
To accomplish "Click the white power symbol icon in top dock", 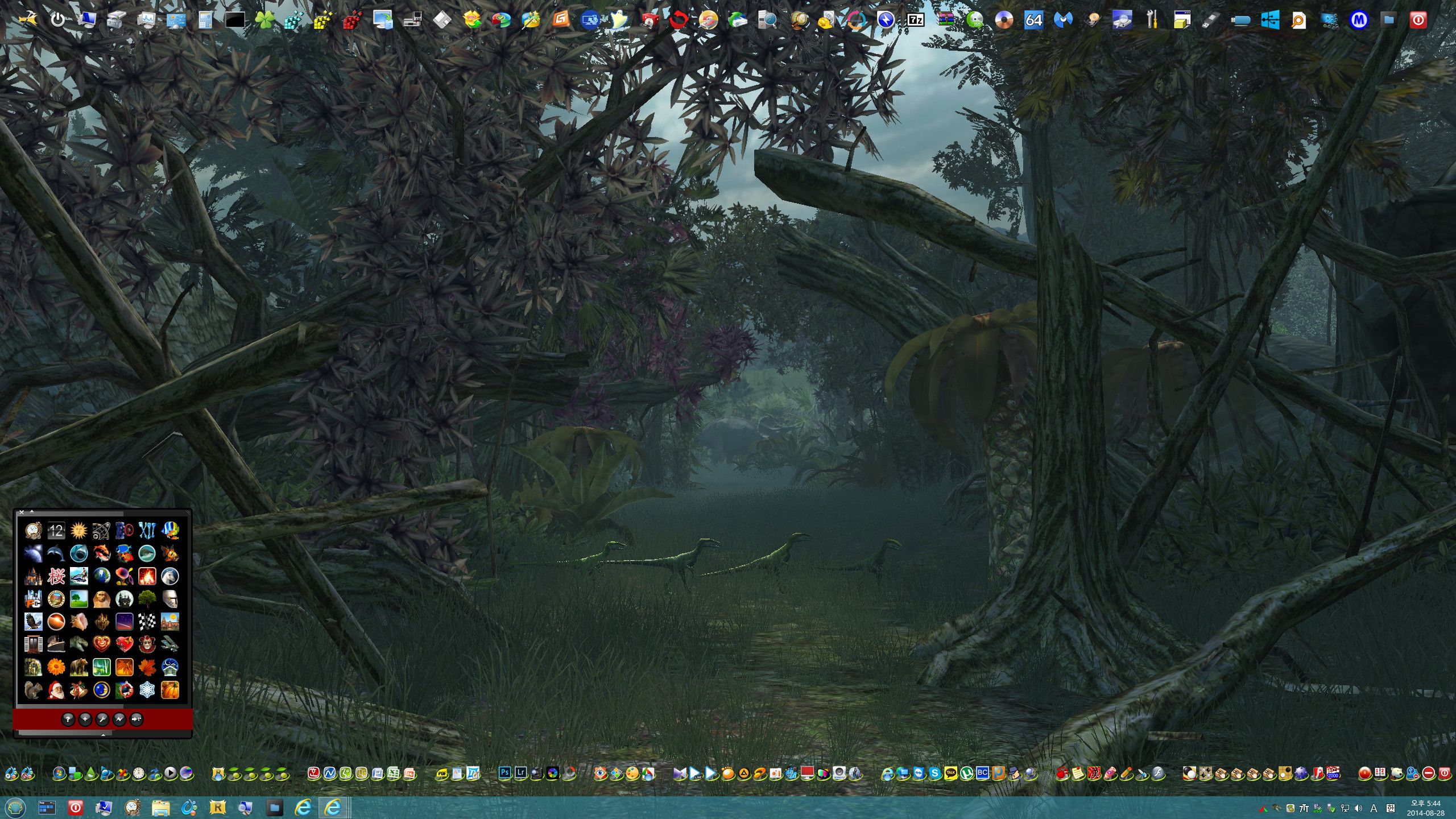I will point(57,20).
